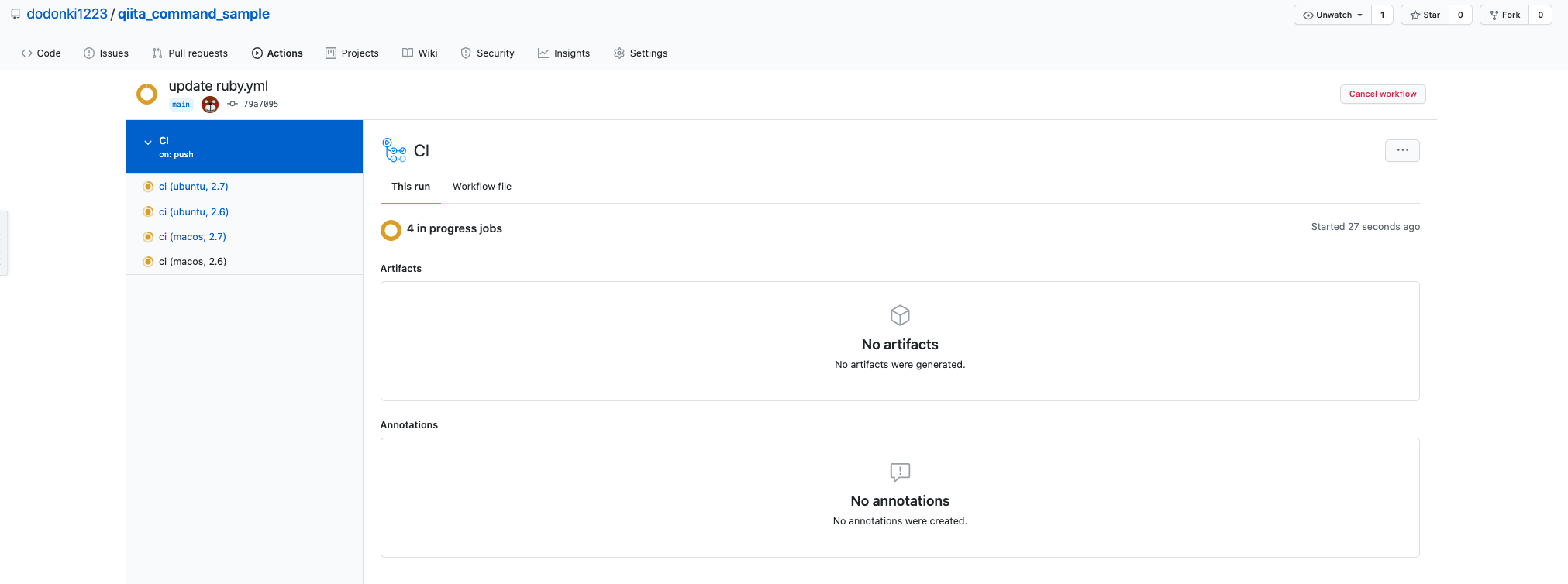Click the commit icon beside 79a7095
The width and height of the screenshot is (1568, 584).
[233, 104]
